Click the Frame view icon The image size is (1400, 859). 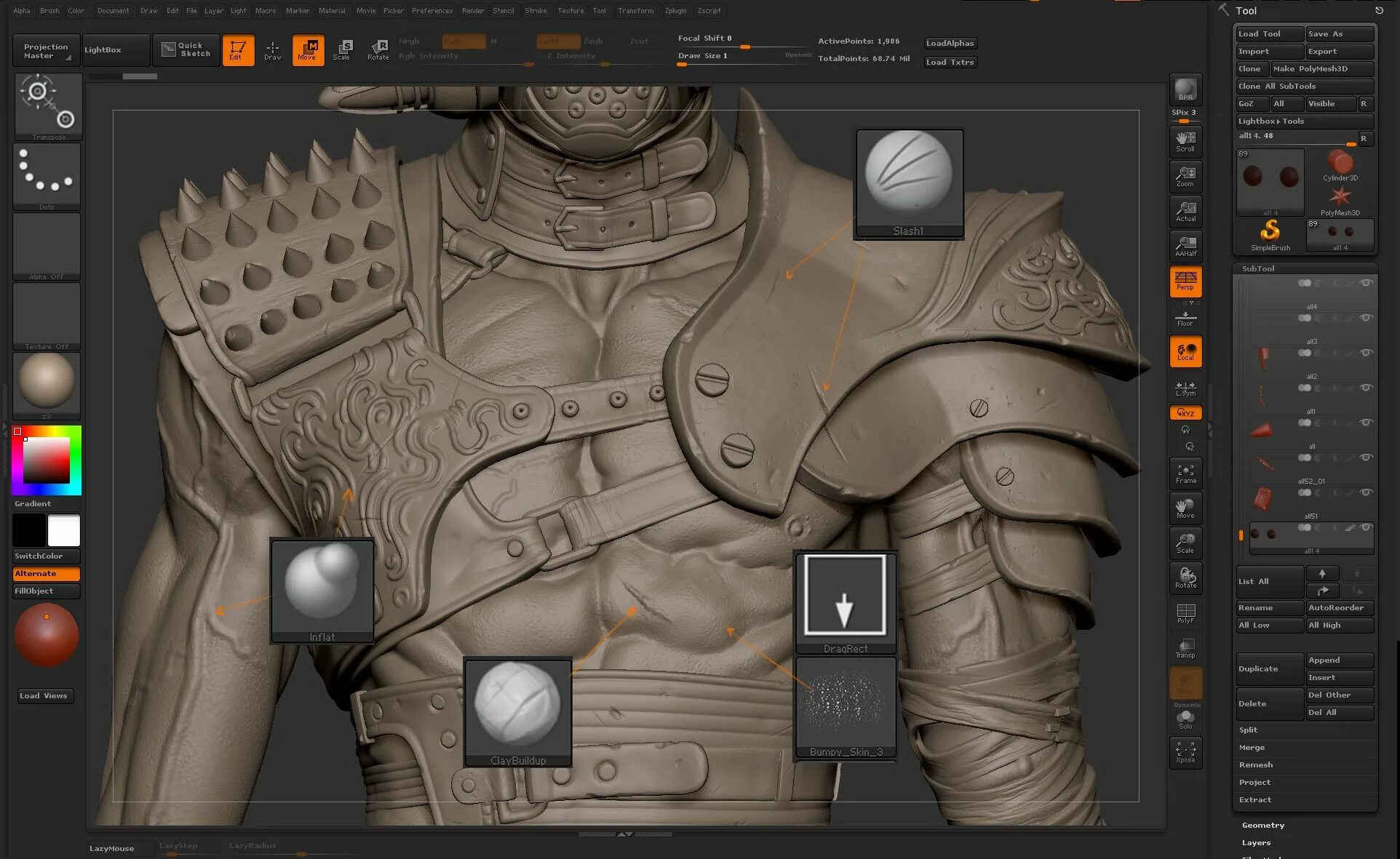[1185, 474]
